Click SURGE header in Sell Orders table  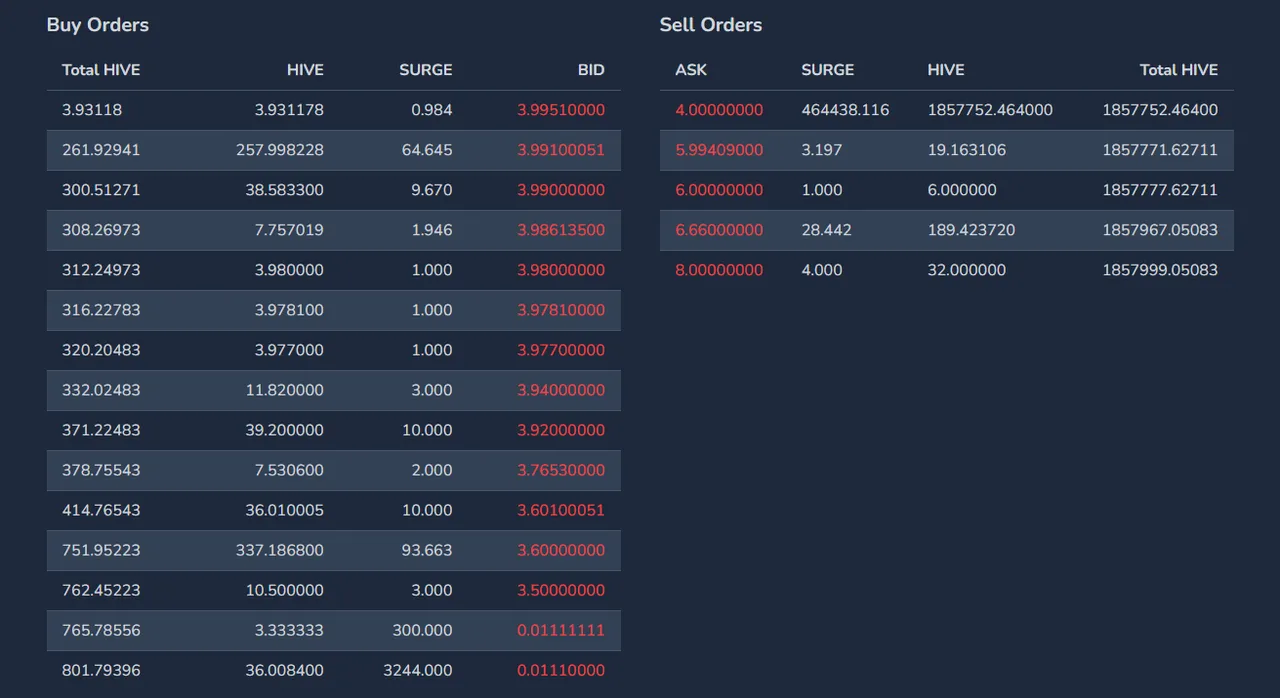pyautogui.click(x=828, y=70)
